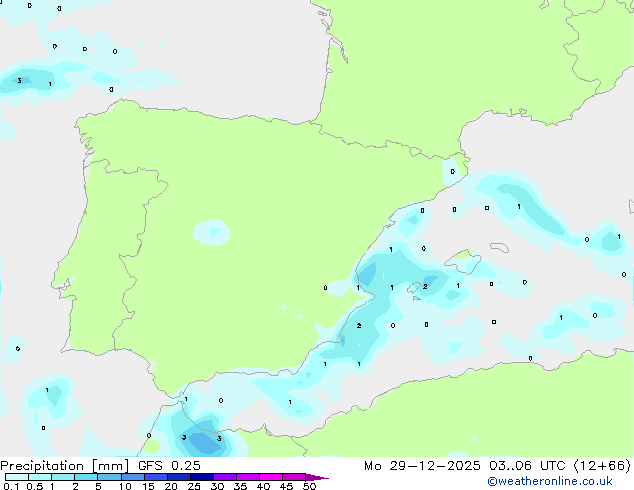Screen dimensions: 634x490
Task: Click the legend label '10'
Action: [125, 486]
